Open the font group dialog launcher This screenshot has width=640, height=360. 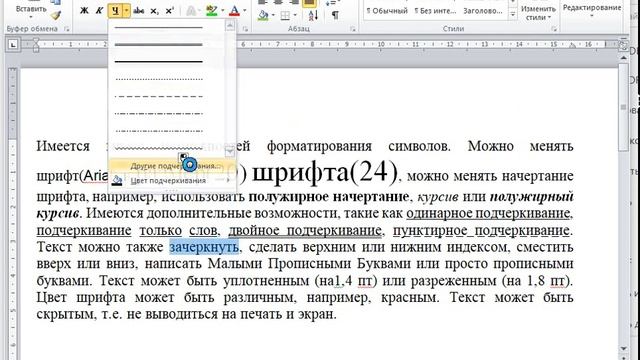(245, 29)
